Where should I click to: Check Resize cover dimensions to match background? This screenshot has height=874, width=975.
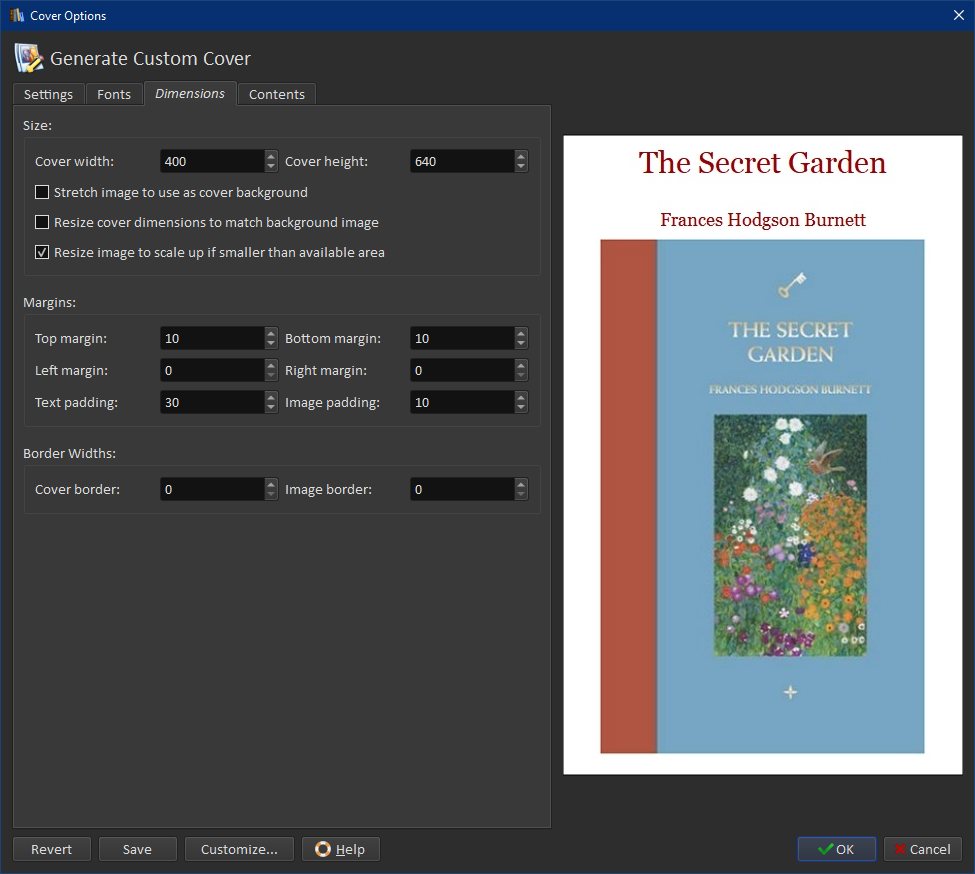tap(42, 222)
